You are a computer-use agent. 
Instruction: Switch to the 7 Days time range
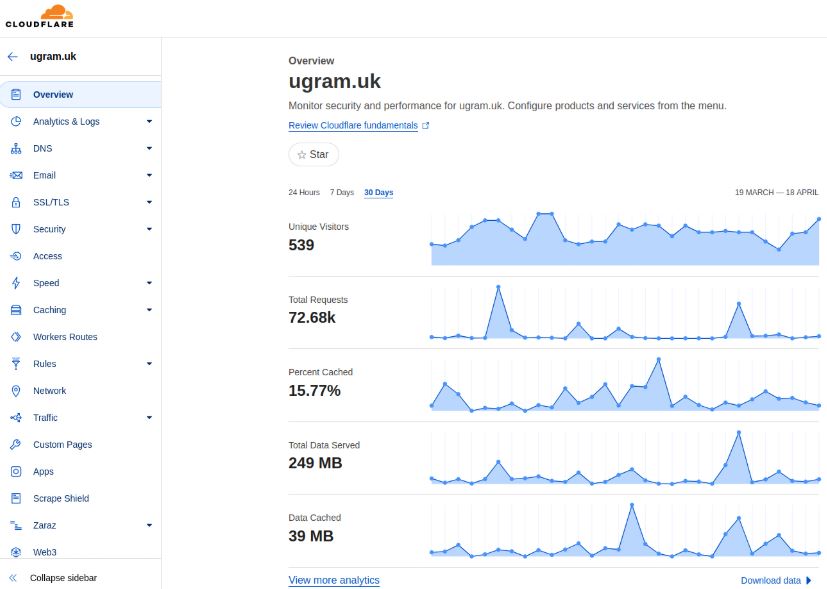[342, 192]
